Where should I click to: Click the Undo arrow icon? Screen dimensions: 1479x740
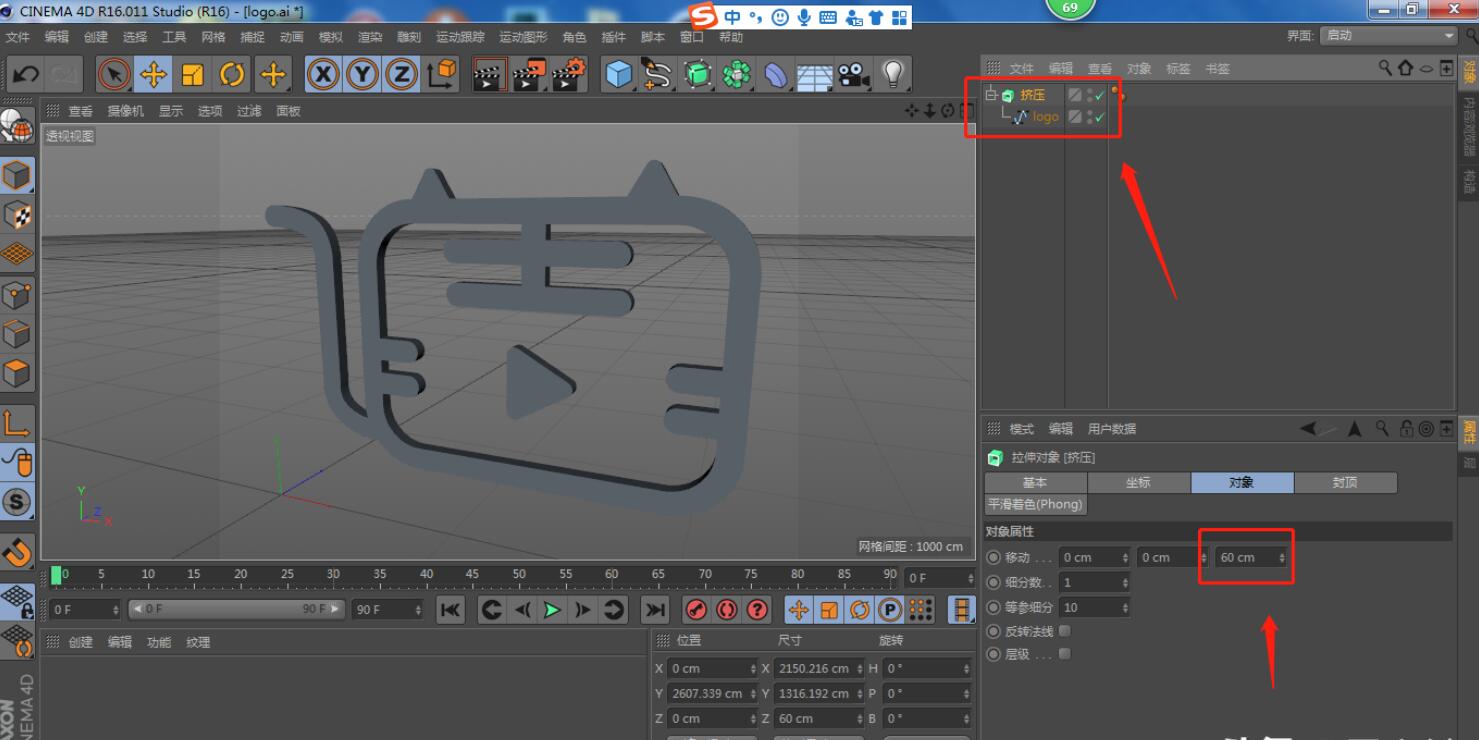(x=27, y=74)
